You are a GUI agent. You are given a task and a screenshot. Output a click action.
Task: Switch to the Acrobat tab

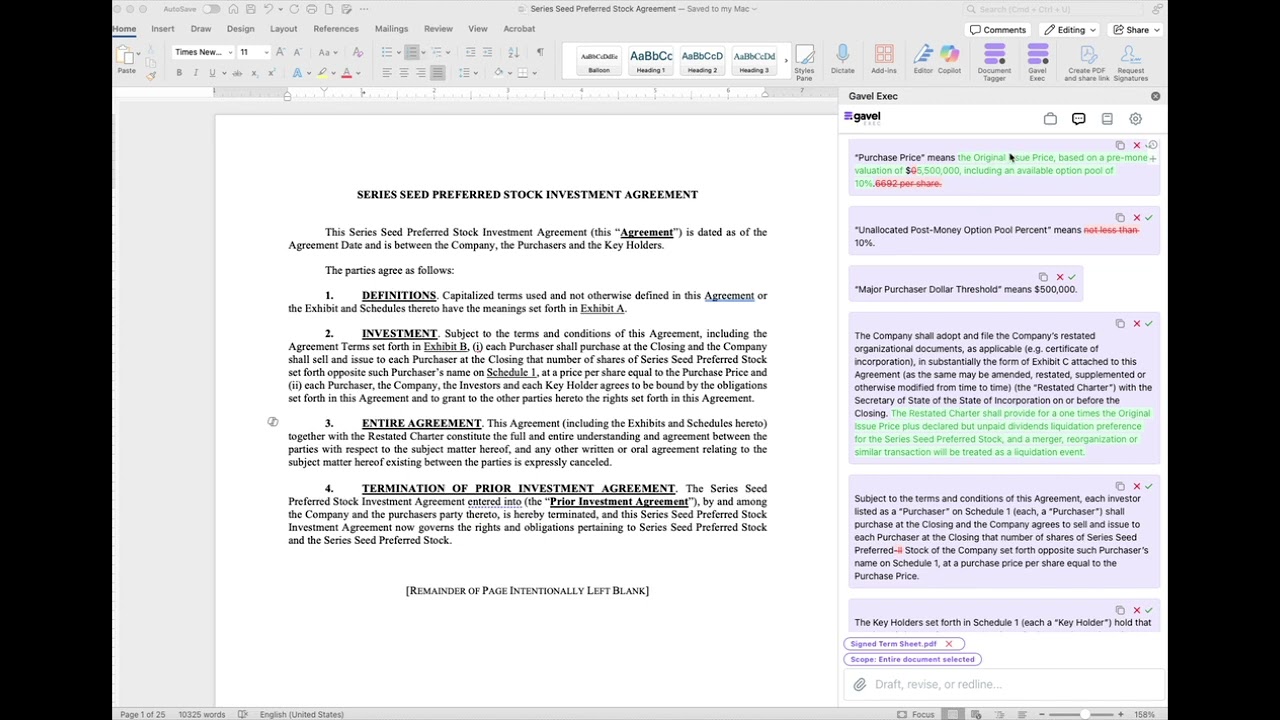(x=519, y=29)
